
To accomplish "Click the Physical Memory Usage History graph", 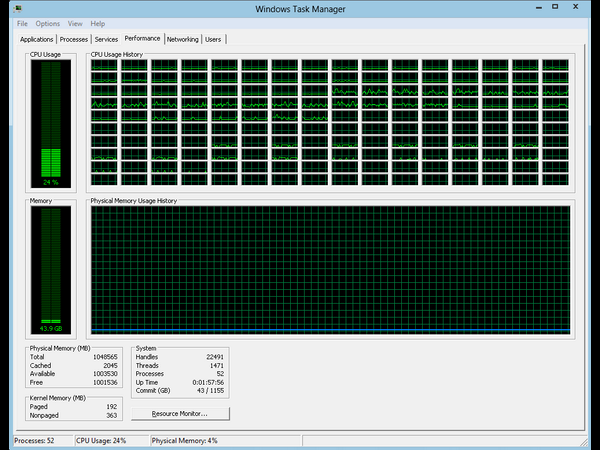I will (x=330, y=270).
